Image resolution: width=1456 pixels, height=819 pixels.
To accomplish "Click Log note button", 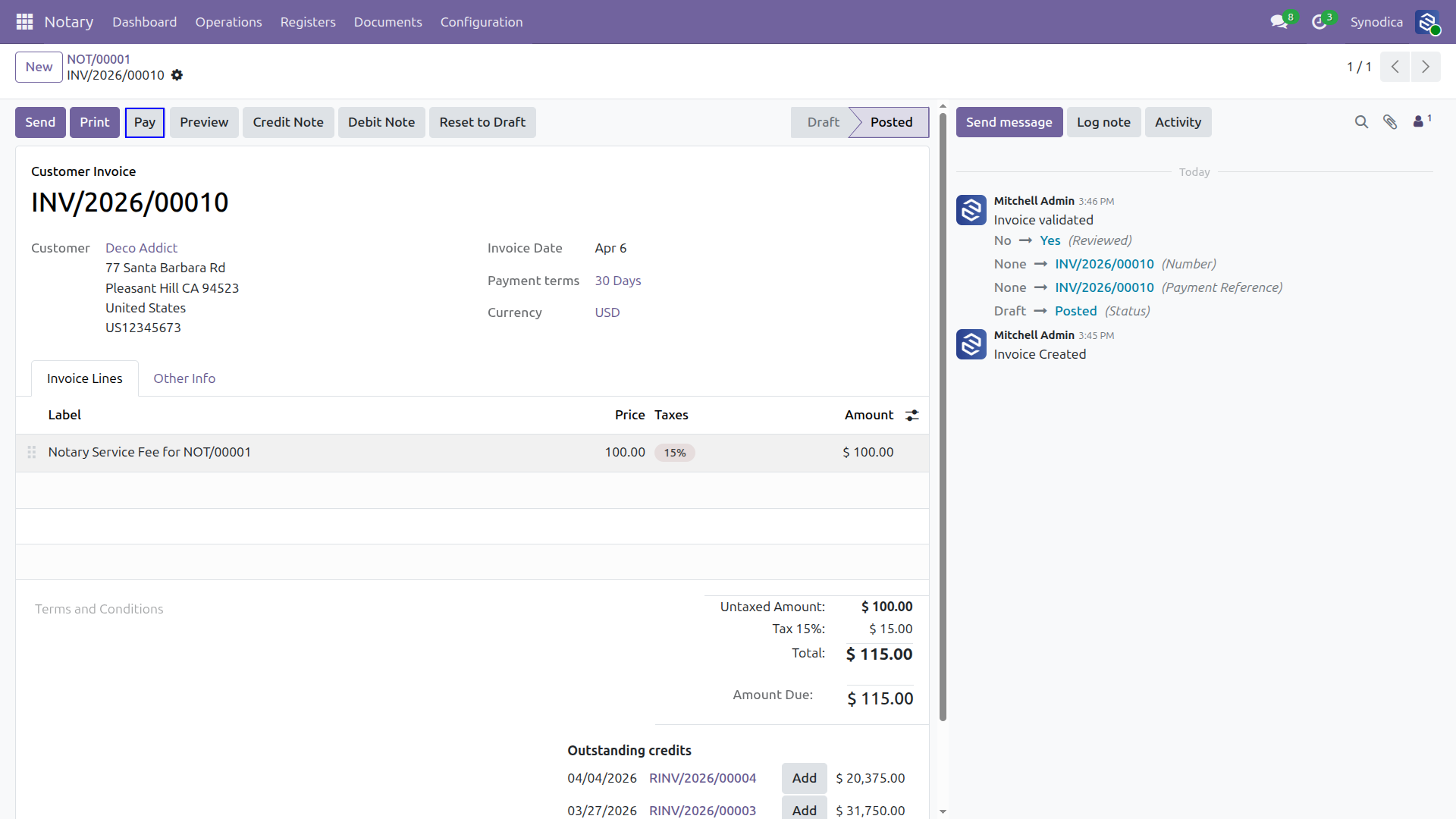I will coord(1103,122).
